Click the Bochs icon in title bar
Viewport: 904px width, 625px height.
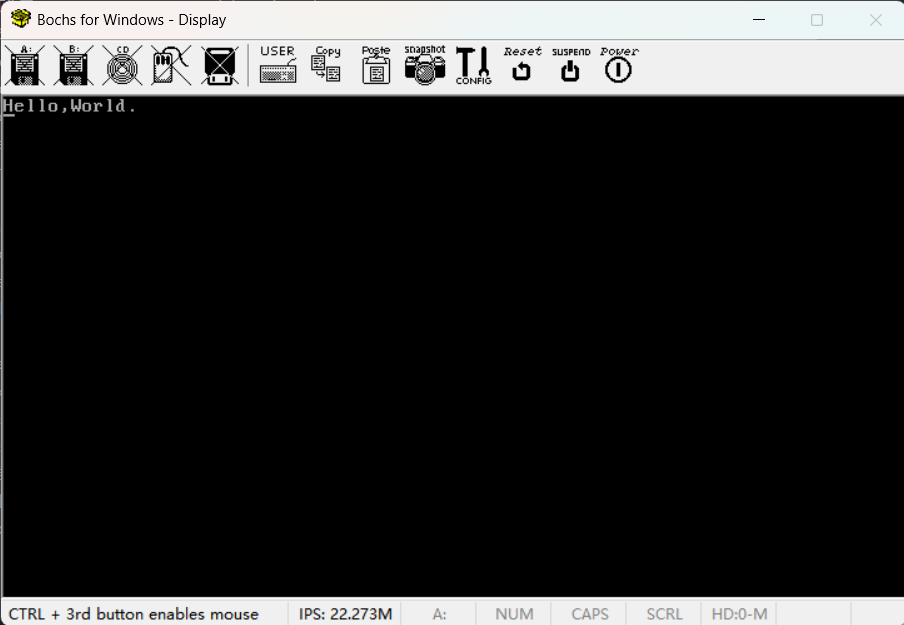(x=20, y=19)
